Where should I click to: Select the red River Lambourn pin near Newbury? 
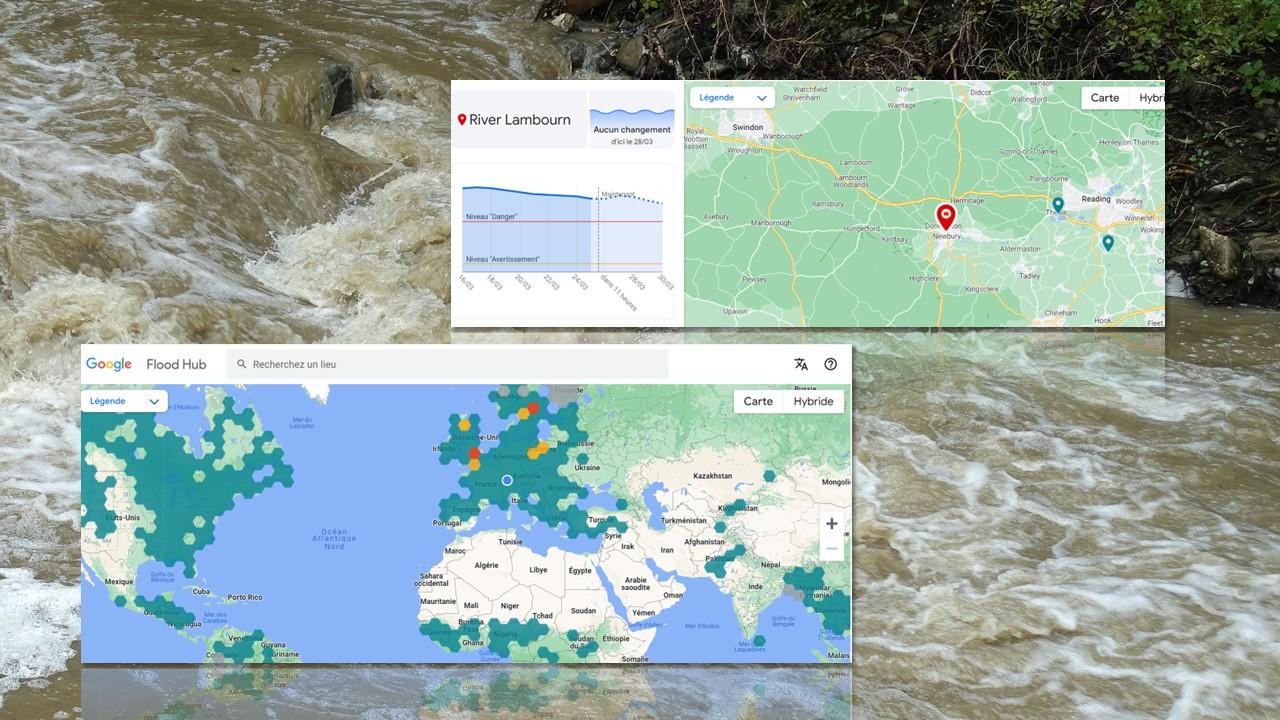point(945,217)
